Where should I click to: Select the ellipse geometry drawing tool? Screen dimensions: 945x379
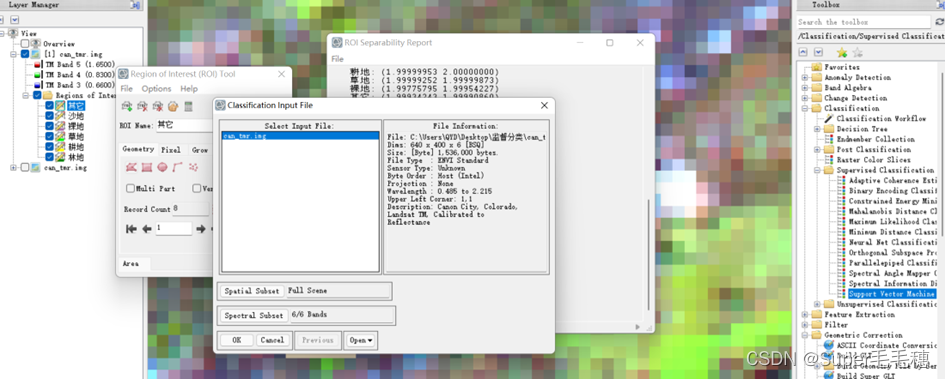[x=162, y=168]
